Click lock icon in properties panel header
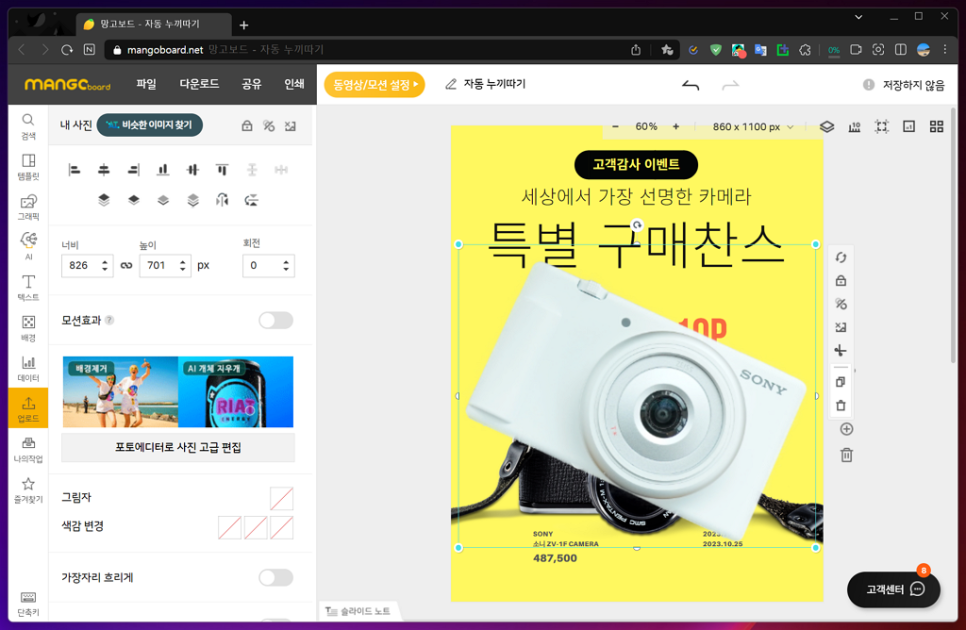966x630 pixels. [247, 126]
